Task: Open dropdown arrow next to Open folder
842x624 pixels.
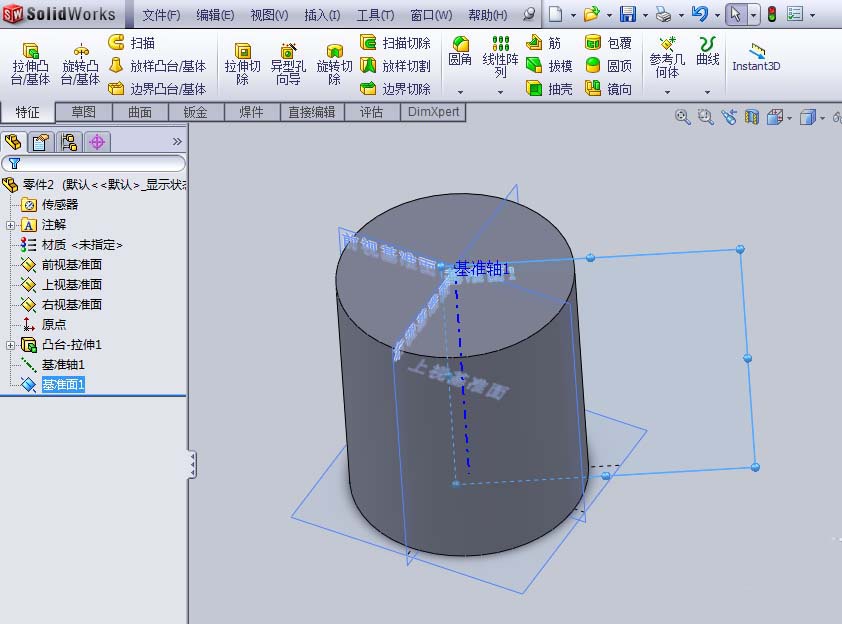Action: 609,16
